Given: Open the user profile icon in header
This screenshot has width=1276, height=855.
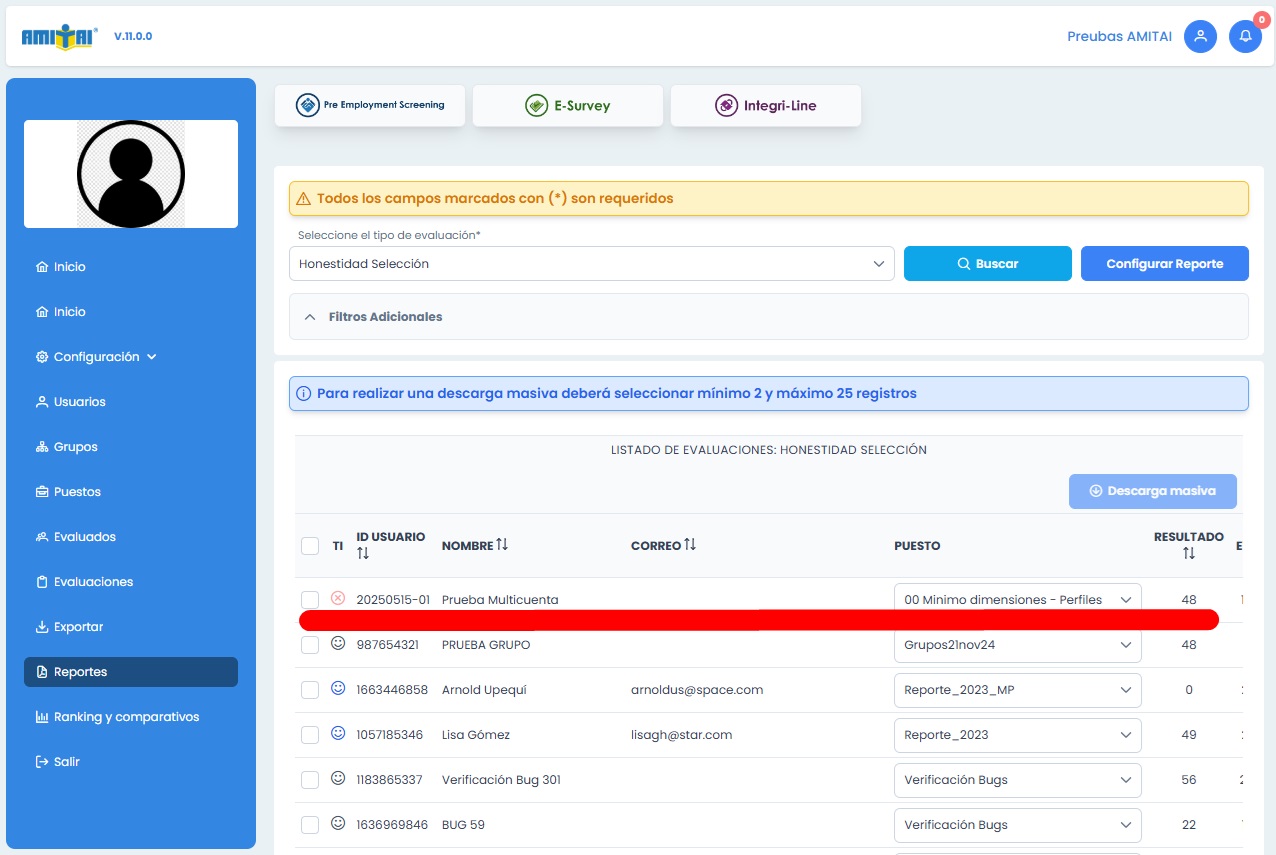Looking at the screenshot, I should pos(1200,37).
